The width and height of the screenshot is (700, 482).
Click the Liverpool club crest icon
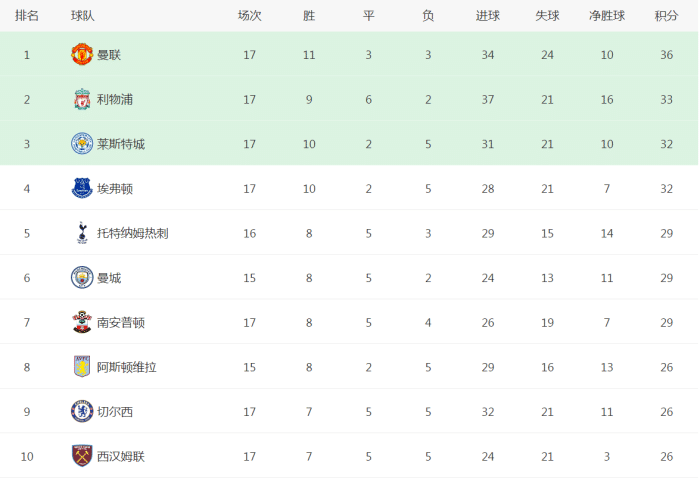point(82,99)
